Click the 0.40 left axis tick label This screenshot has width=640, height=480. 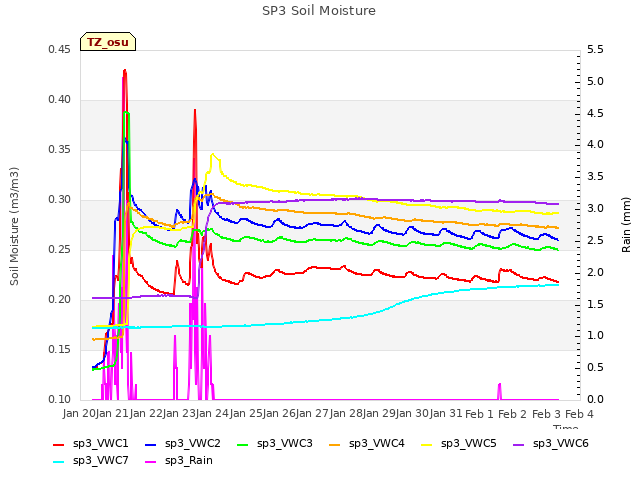pos(59,100)
